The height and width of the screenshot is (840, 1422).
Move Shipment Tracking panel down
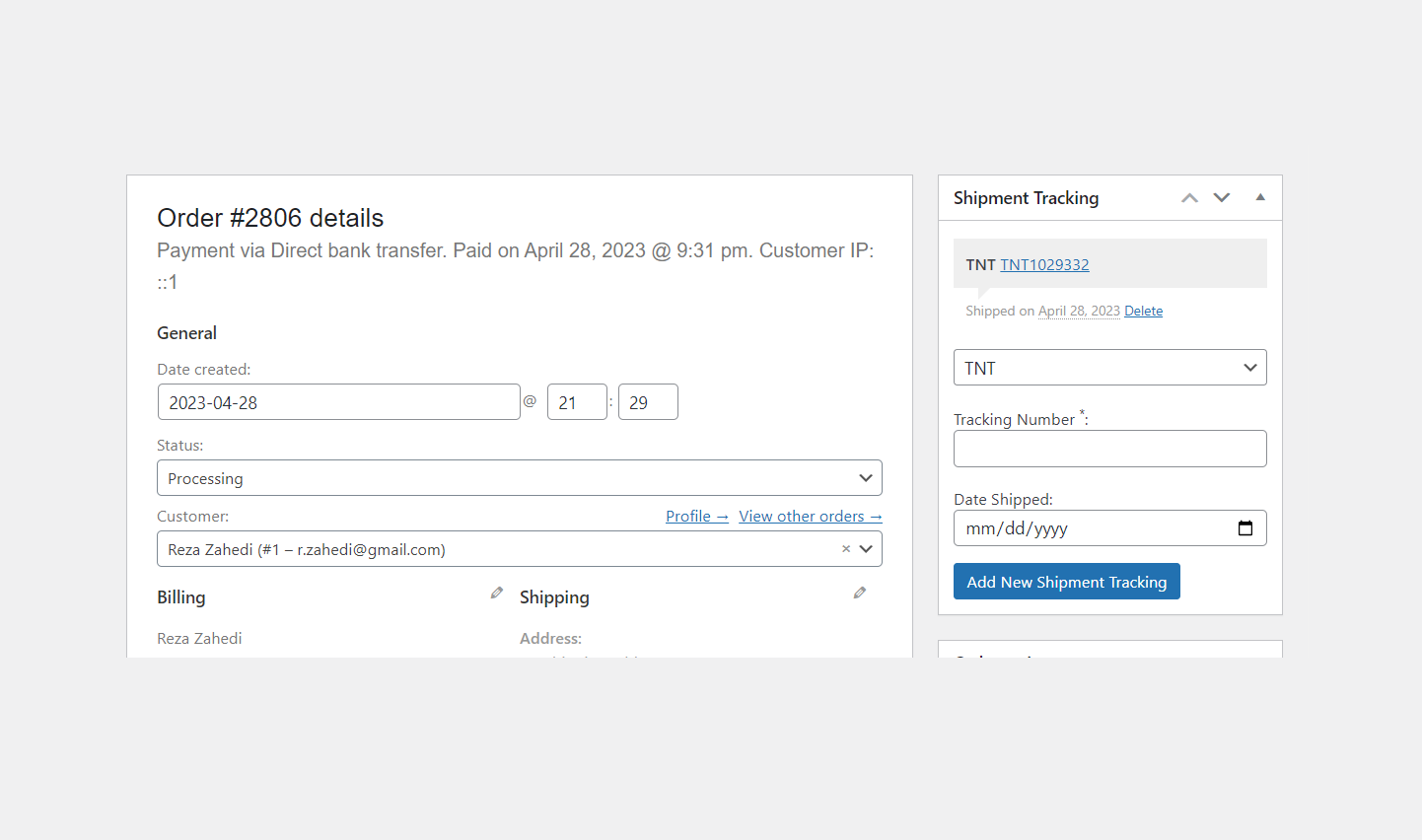point(1222,198)
